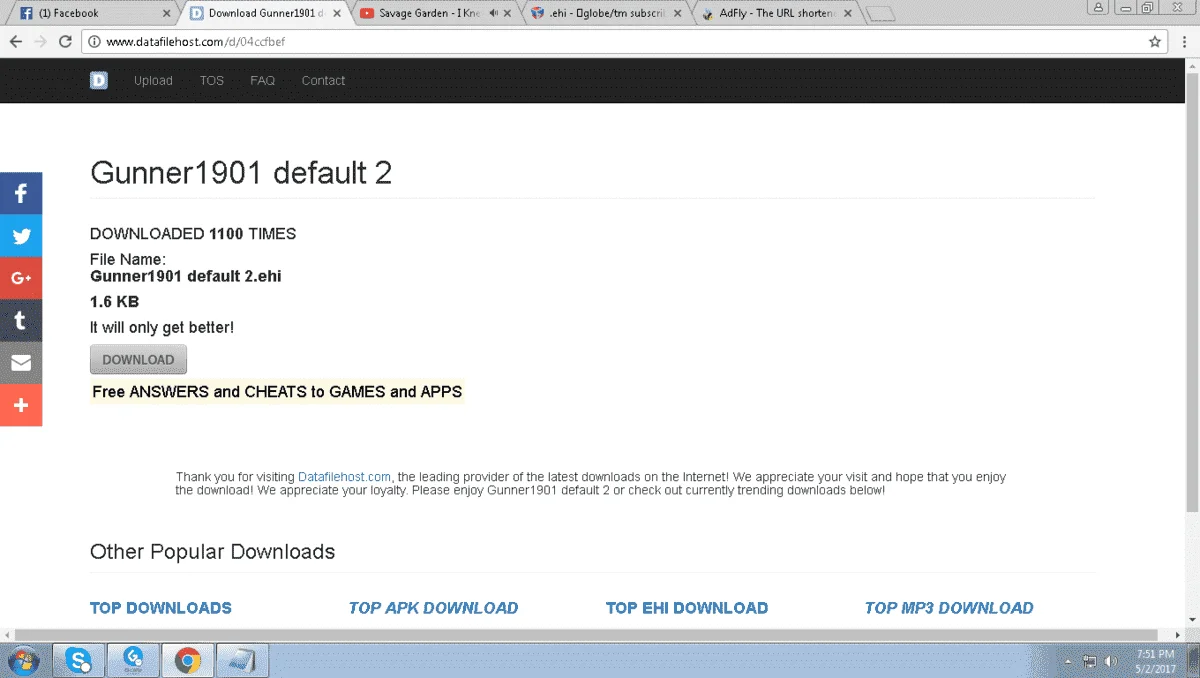Switch to the .ehi globe/tm tab
Screen dimensions: 1200x678
click(x=605, y=13)
